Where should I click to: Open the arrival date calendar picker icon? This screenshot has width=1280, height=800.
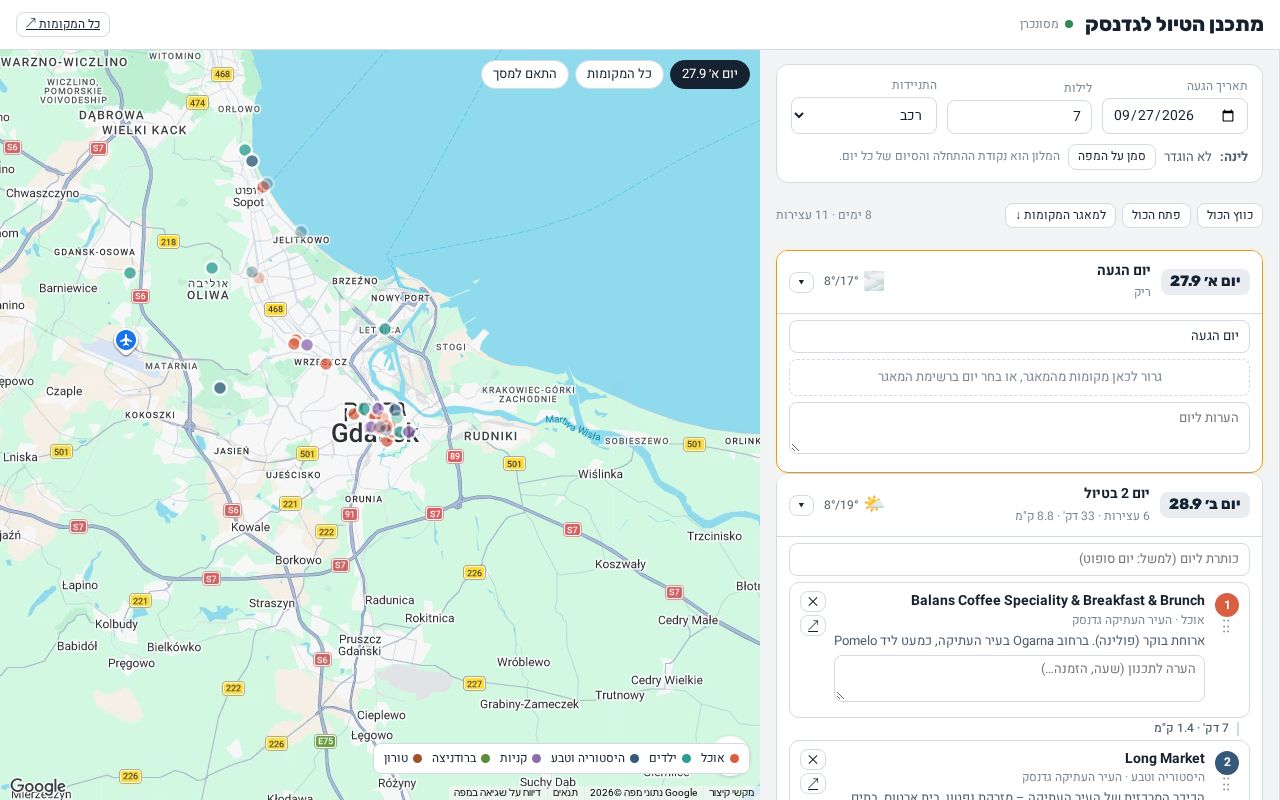click(x=1228, y=116)
